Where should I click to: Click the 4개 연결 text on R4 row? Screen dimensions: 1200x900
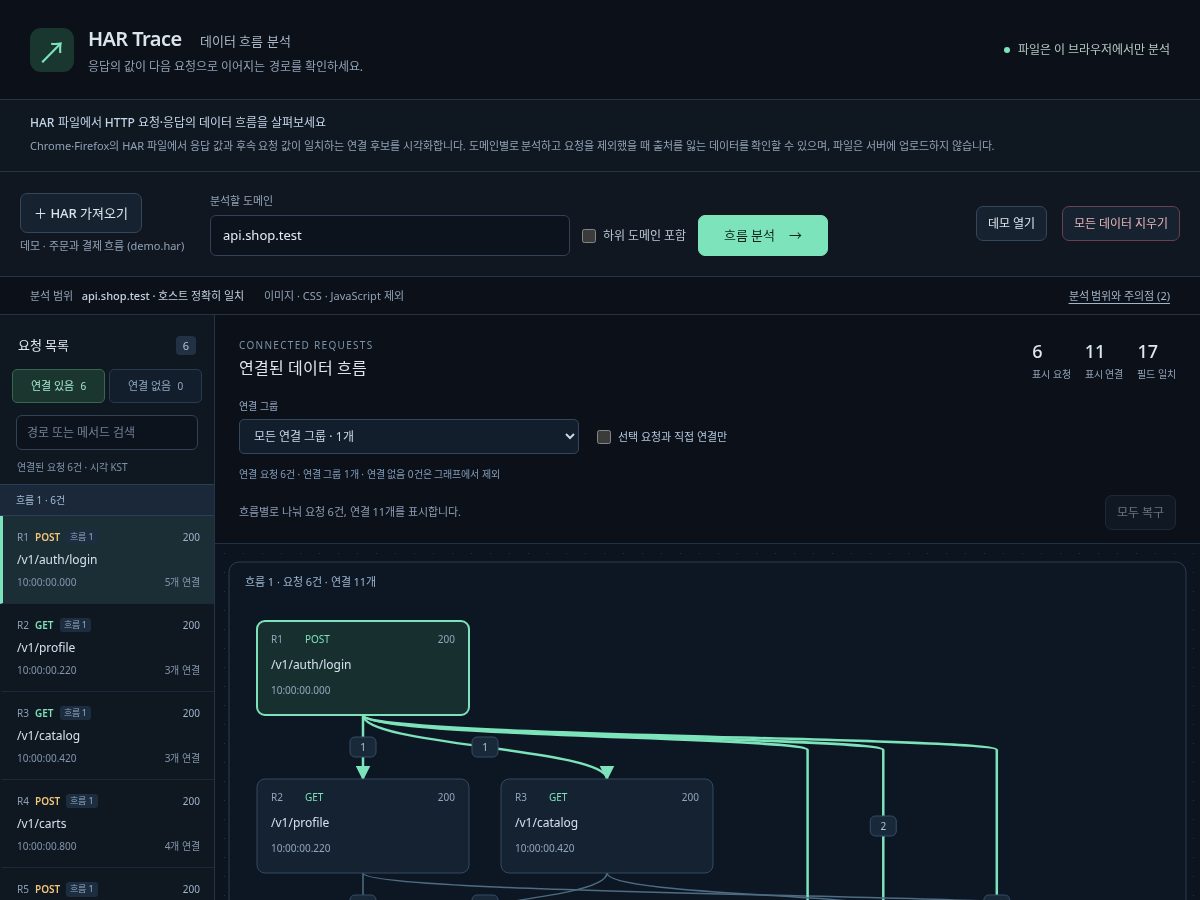[x=182, y=846]
